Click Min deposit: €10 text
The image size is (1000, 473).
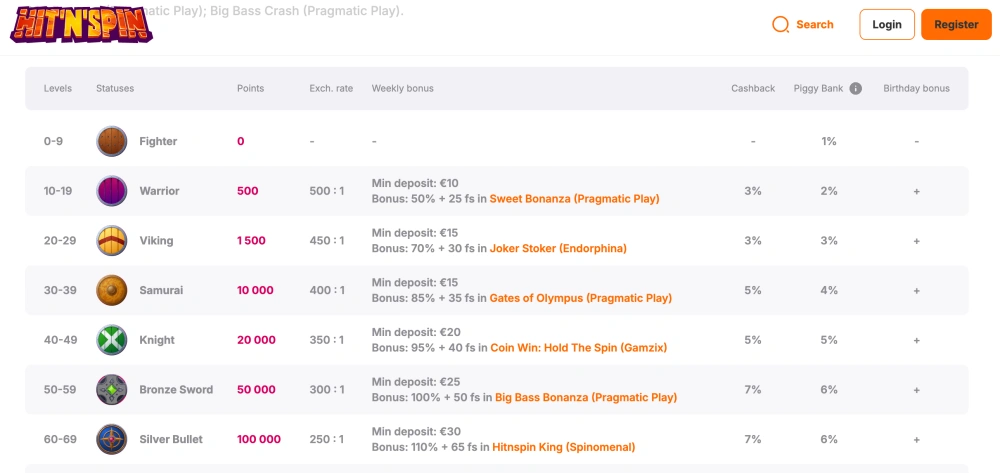[x=415, y=184]
